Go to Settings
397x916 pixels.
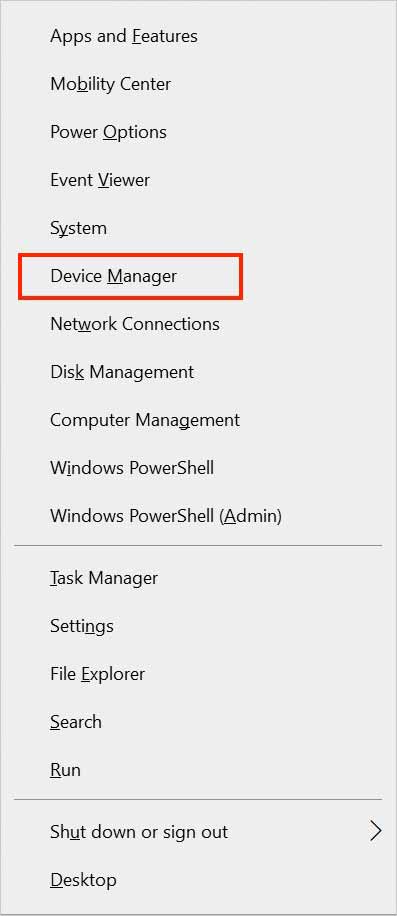click(x=198, y=626)
